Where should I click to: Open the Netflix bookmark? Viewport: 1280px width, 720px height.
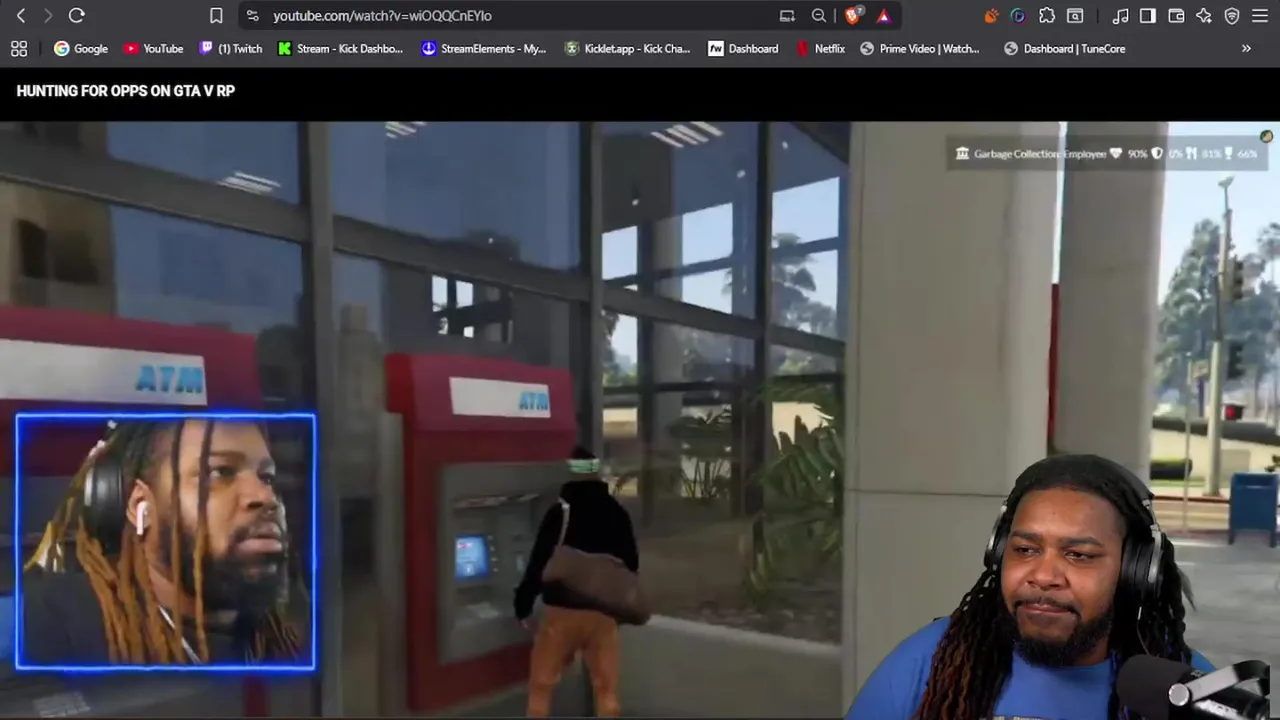pos(821,48)
